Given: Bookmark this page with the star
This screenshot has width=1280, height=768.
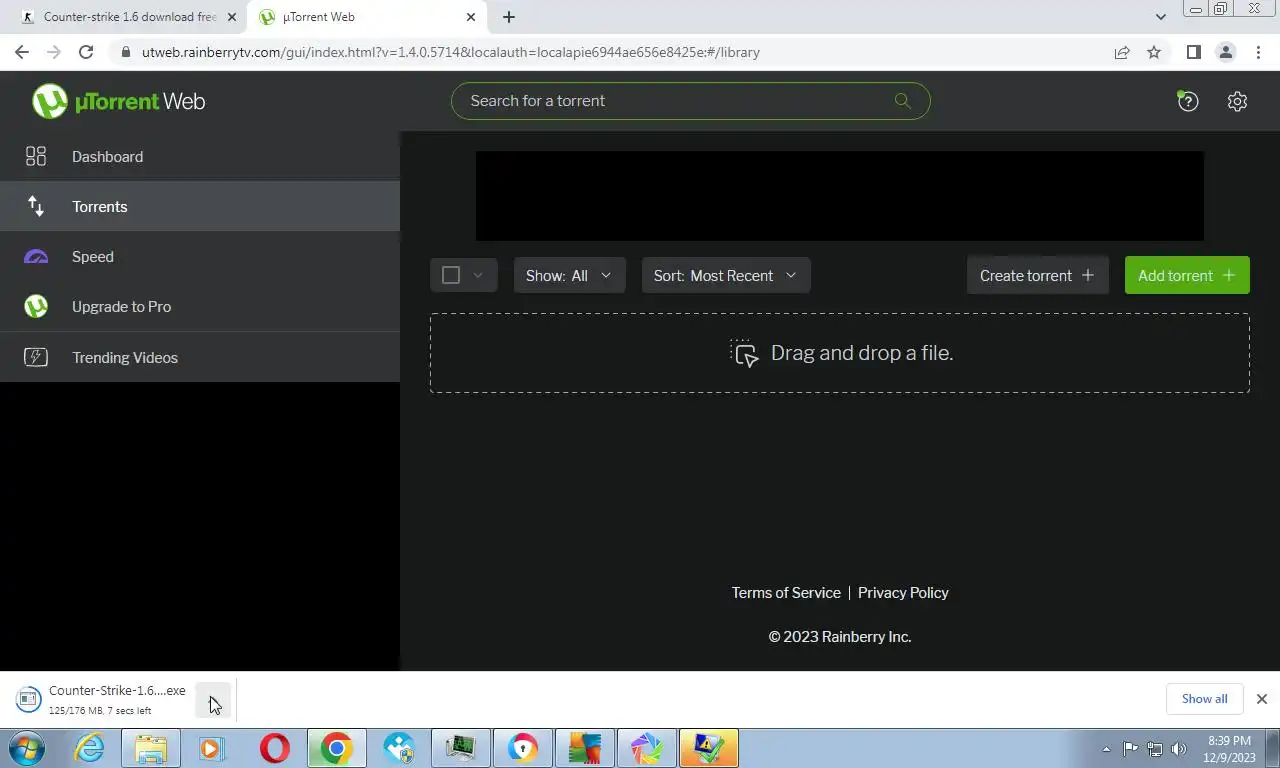Looking at the screenshot, I should (1154, 52).
